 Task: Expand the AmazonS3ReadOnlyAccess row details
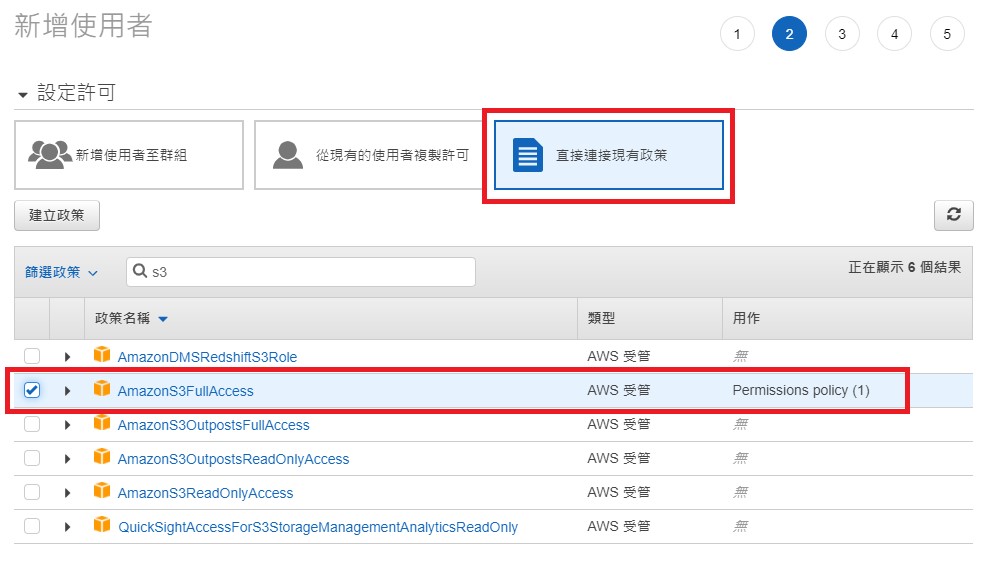tap(68, 493)
